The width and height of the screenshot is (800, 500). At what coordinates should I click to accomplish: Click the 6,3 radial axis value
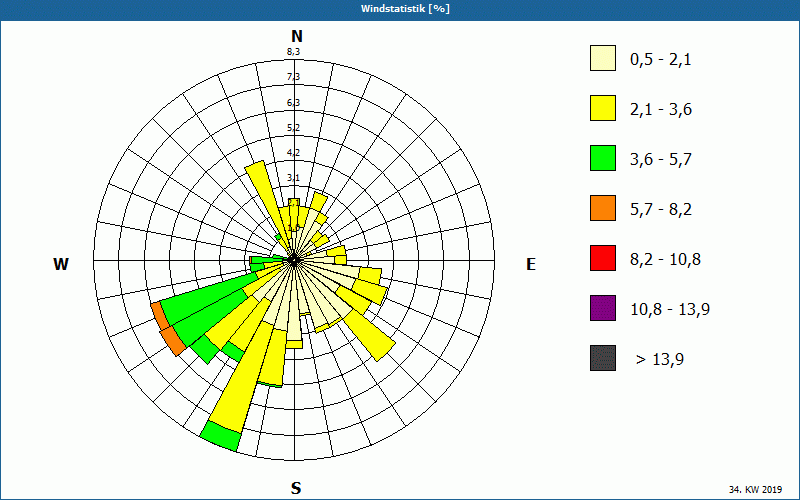(x=293, y=103)
